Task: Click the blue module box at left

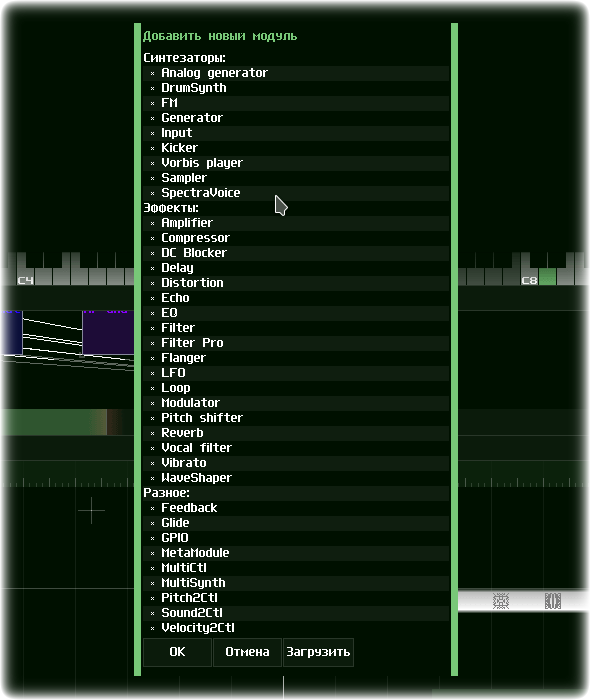Action: click(12, 332)
